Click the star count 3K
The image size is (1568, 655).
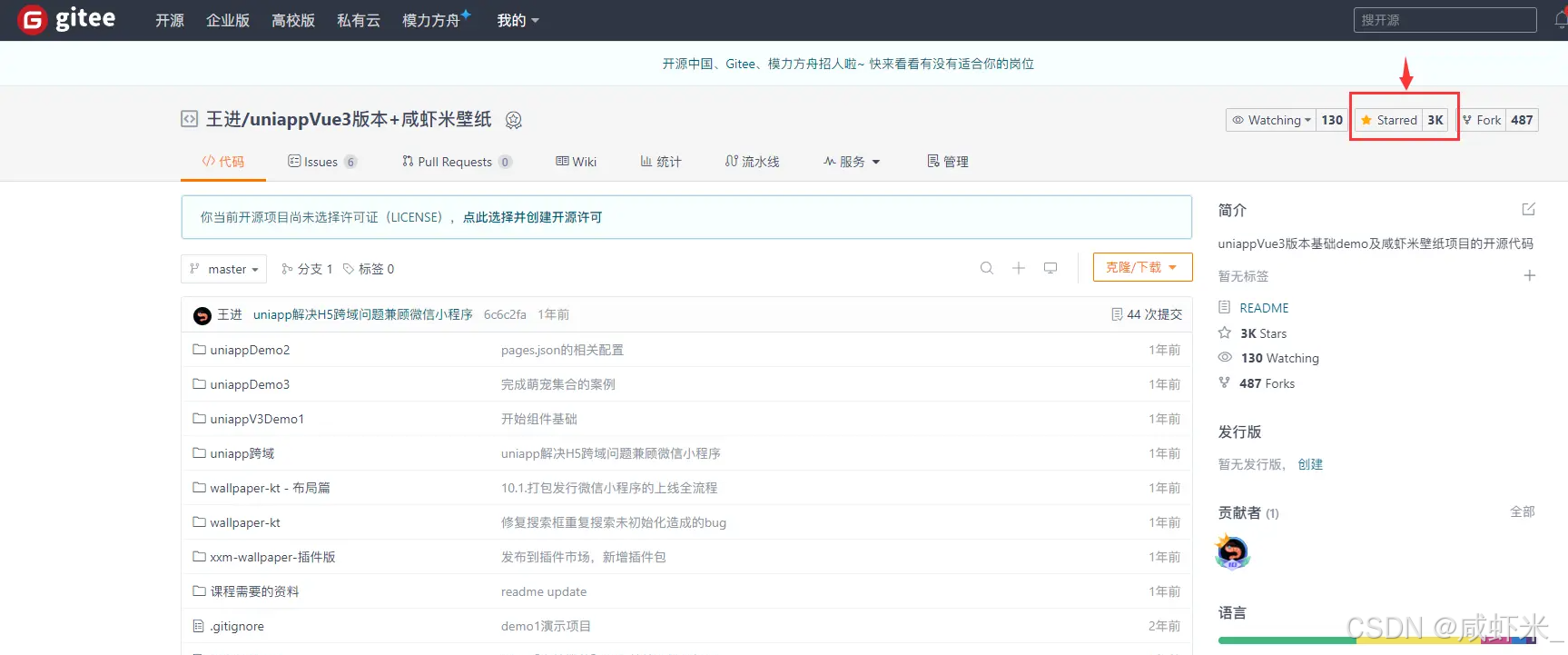[x=1435, y=120]
